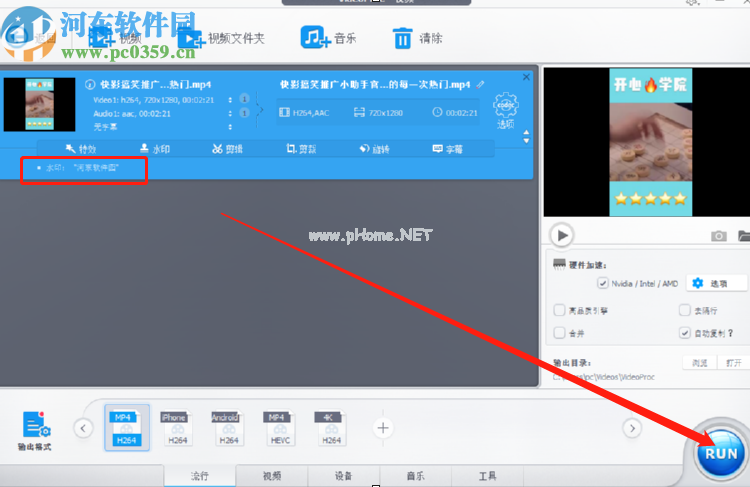This screenshot has height=487, width=750.
Task: Open the 旋转 rotate tool
Action: [x=375, y=149]
